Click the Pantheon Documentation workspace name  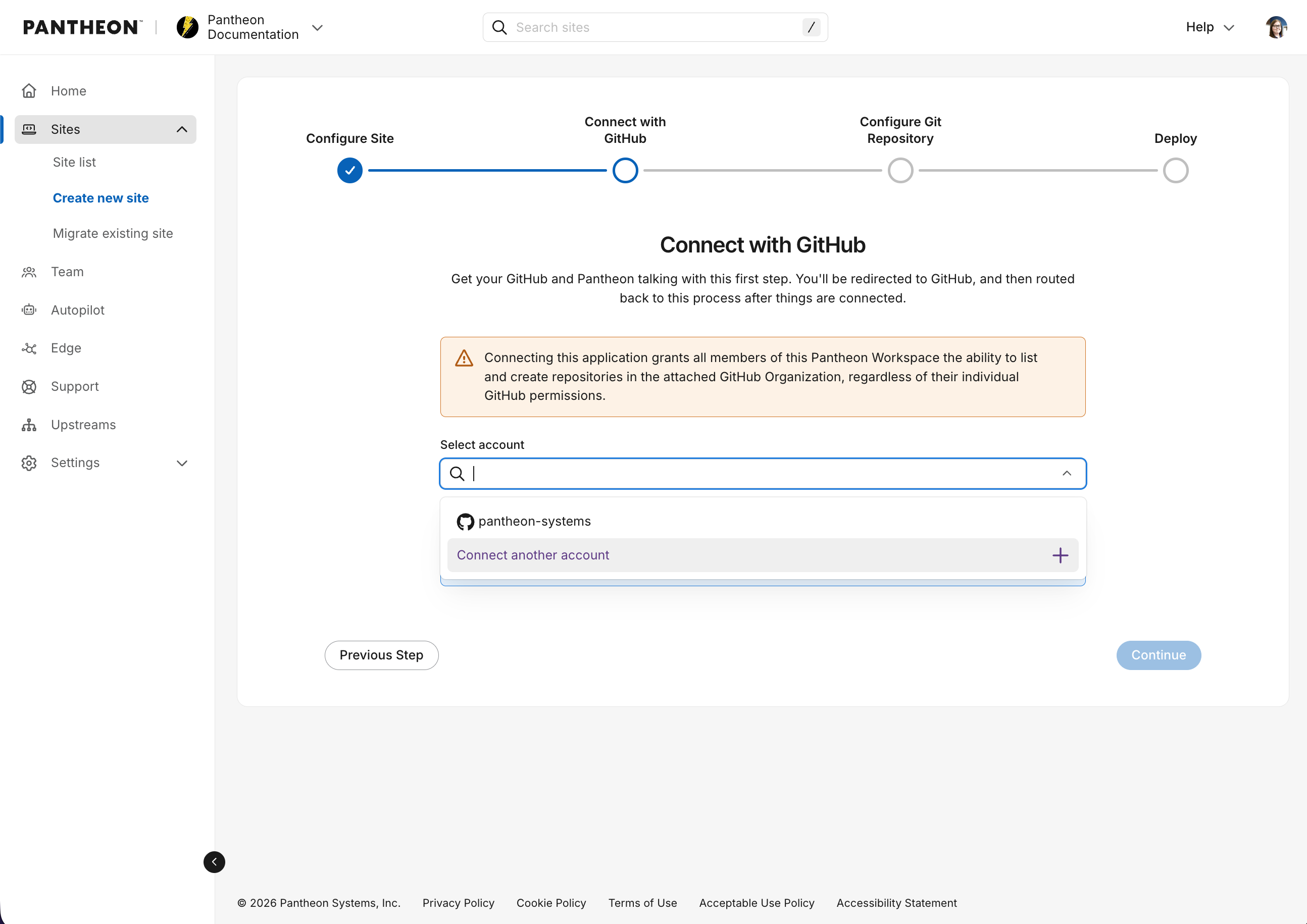click(x=254, y=27)
